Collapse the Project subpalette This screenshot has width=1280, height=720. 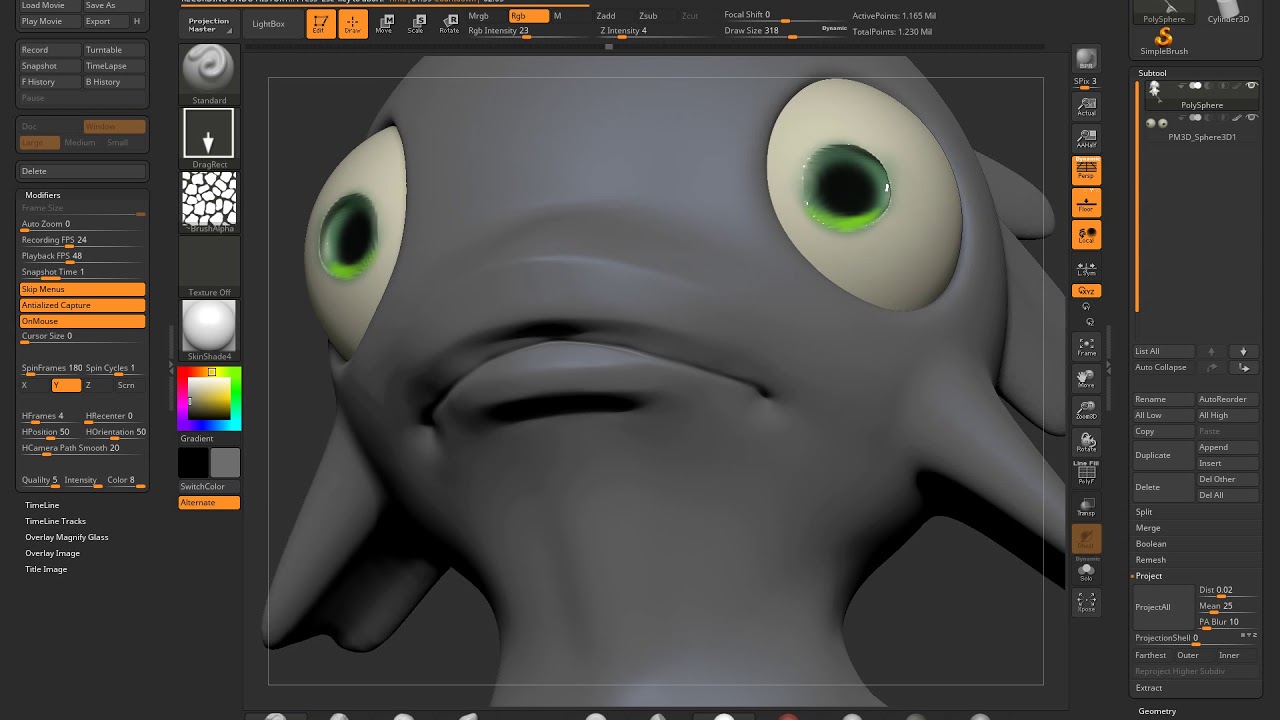[1149, 576]
